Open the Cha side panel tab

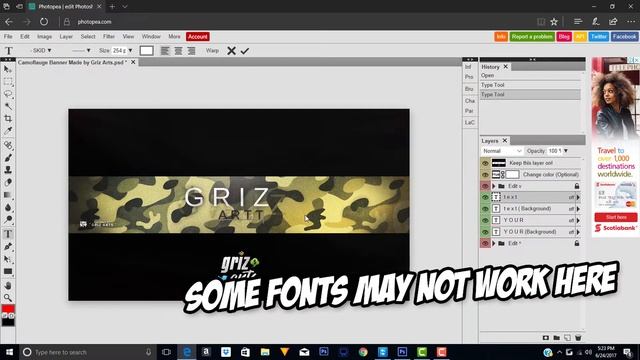tap(469, 100)
